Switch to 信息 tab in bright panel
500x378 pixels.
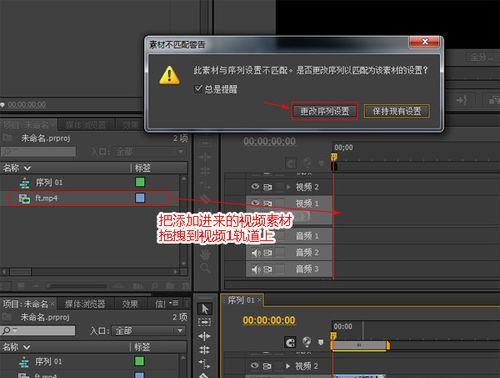pos(160,304)
